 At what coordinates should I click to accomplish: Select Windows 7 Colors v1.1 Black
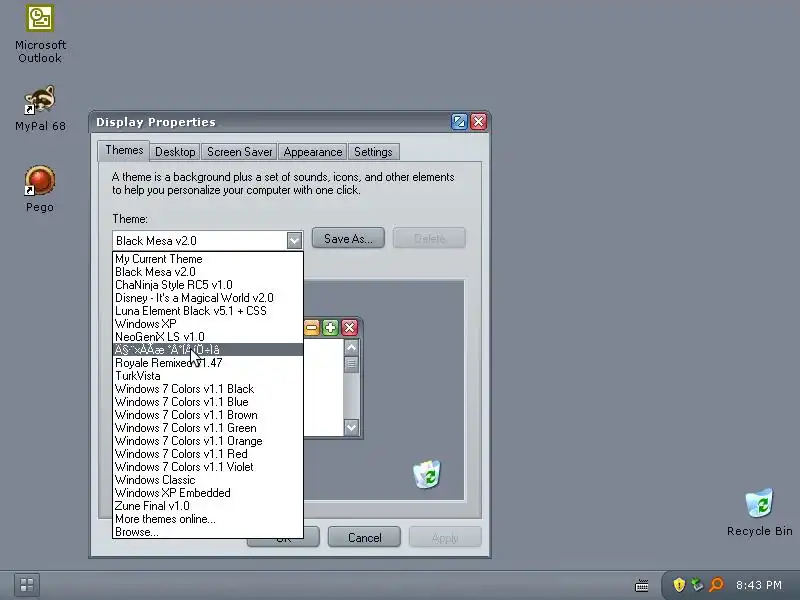click(208, 389)
